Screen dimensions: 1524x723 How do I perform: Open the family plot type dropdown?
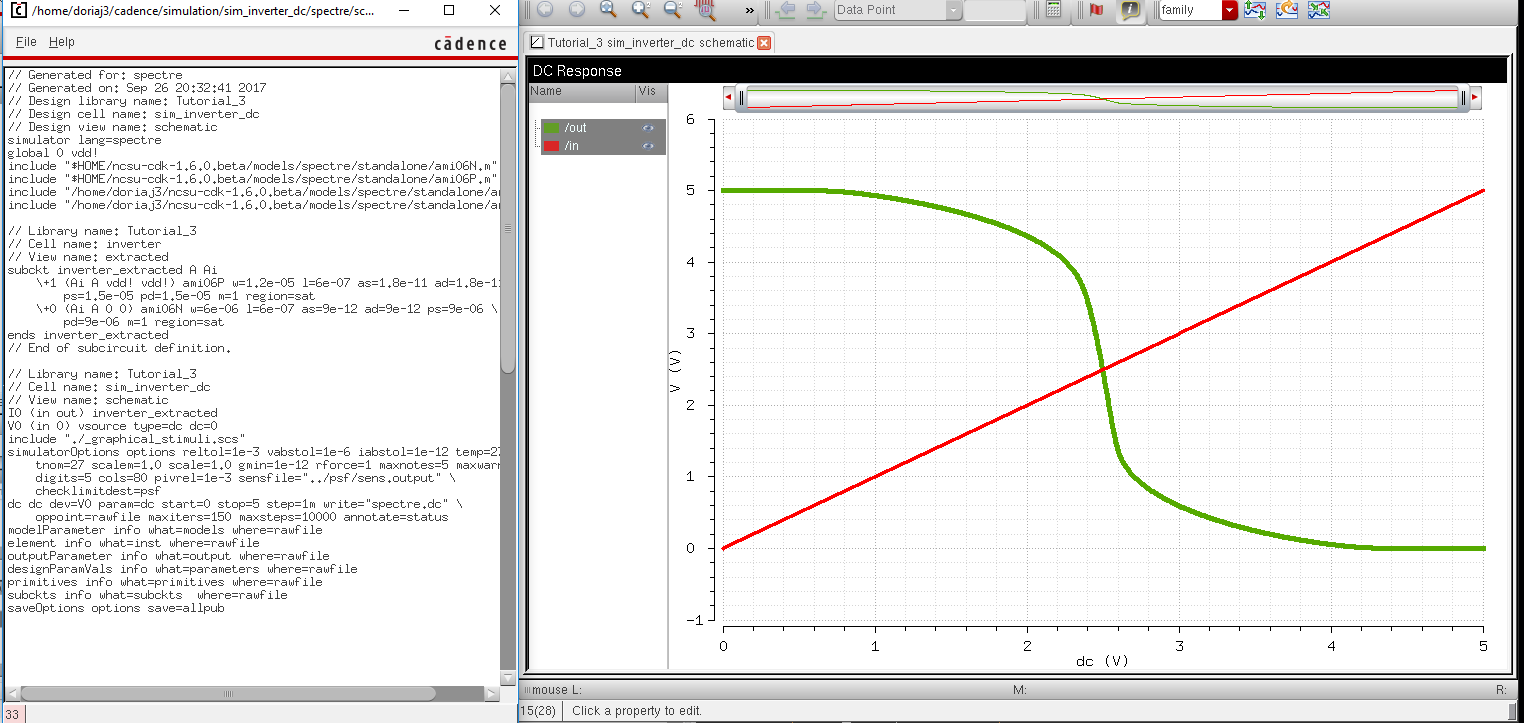[x=1229, y=11]
